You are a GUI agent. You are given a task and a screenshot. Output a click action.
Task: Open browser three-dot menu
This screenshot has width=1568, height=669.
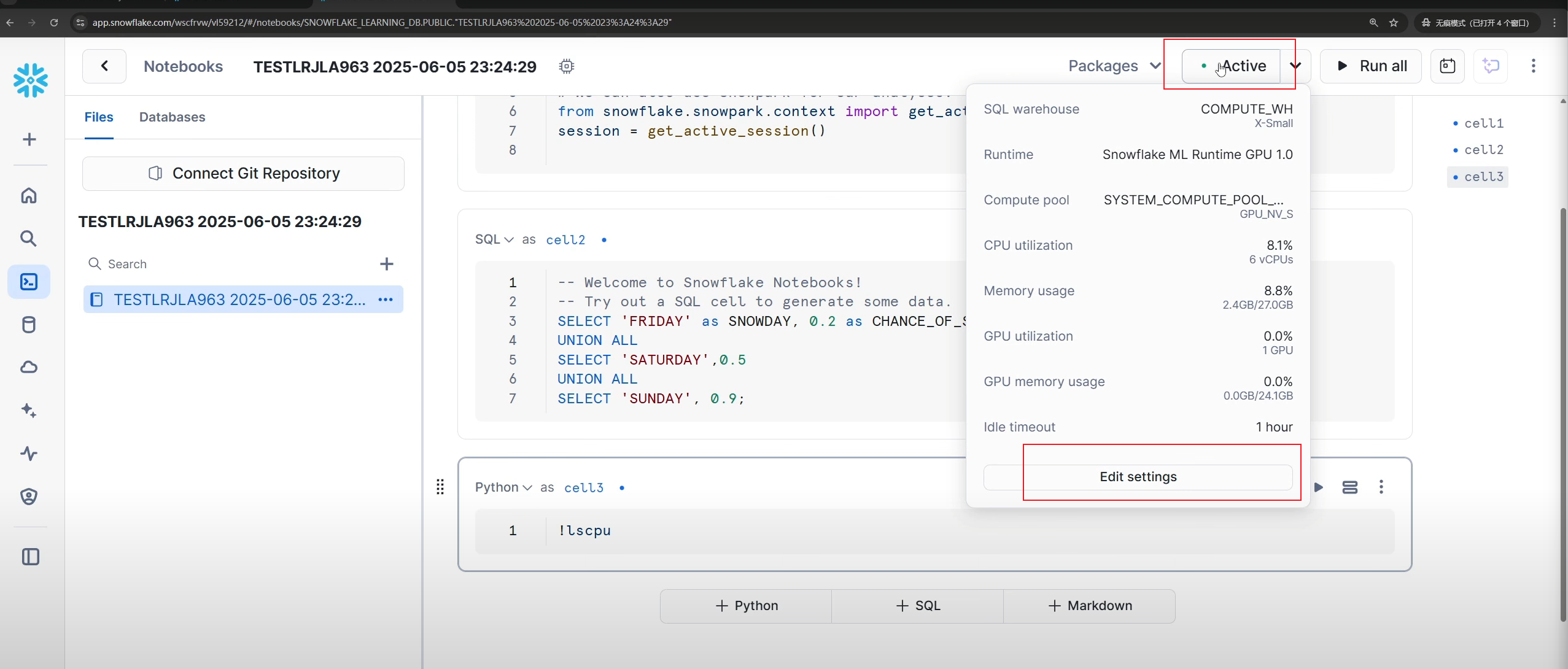[1555, 23]
